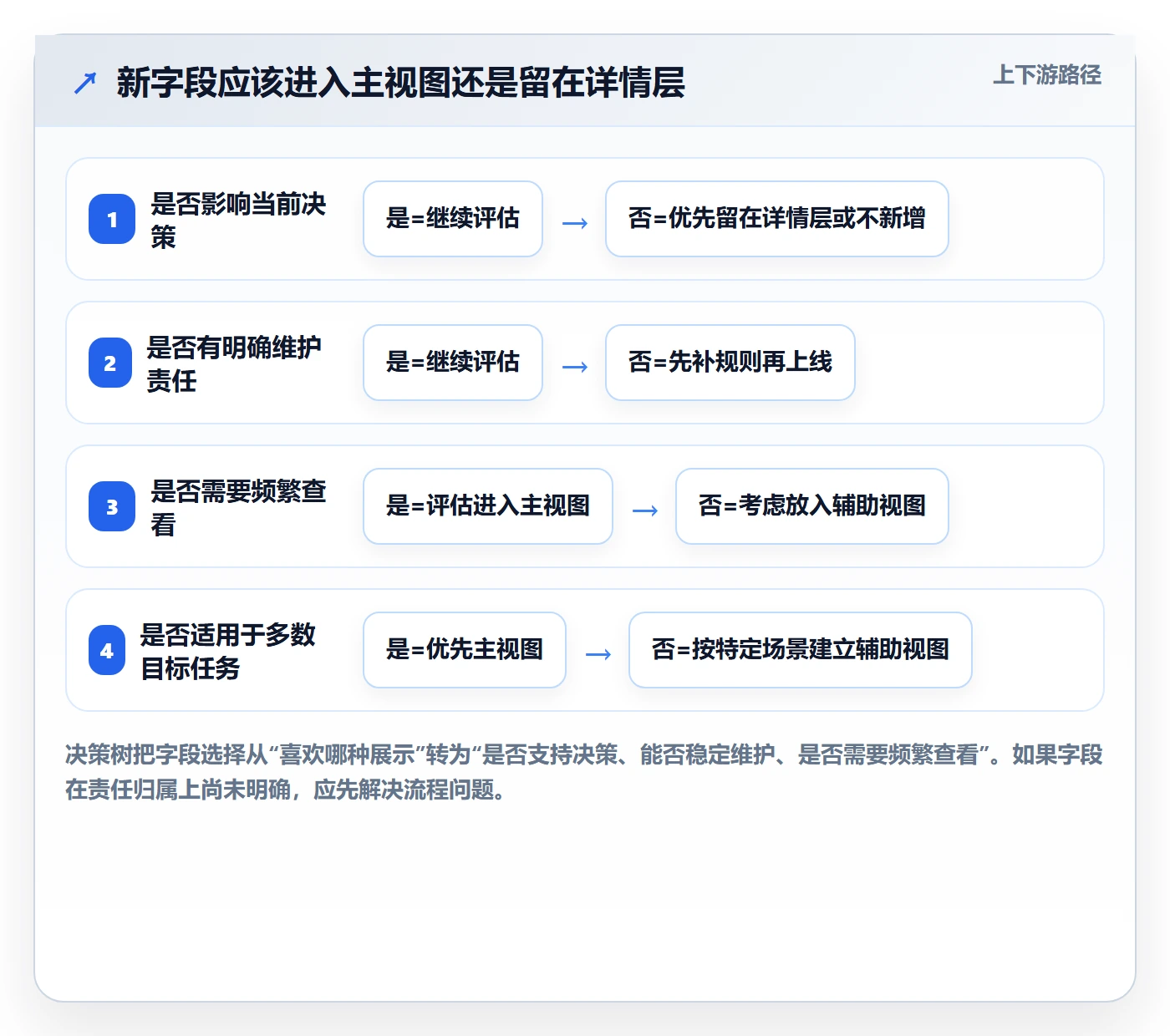Click the title 新字段应该进入主视图还是留在详情层
Screen dimensions: 1170x1036
pyautogui.click(x=401, y=83)
